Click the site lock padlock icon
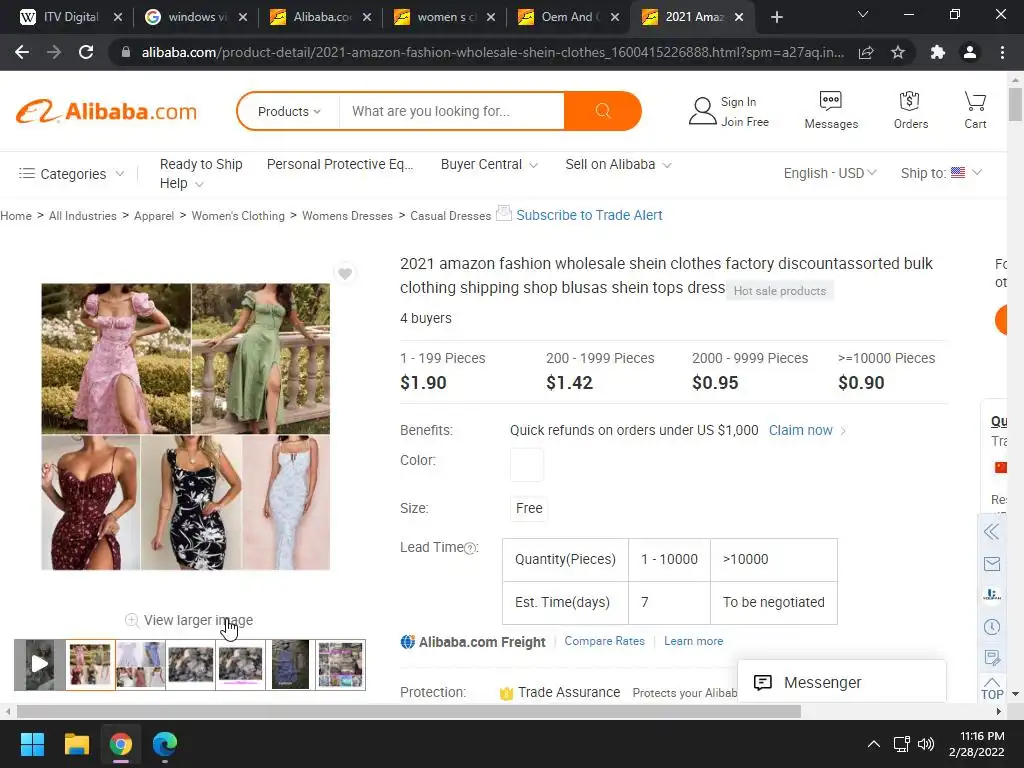 [x=126, y=52]
